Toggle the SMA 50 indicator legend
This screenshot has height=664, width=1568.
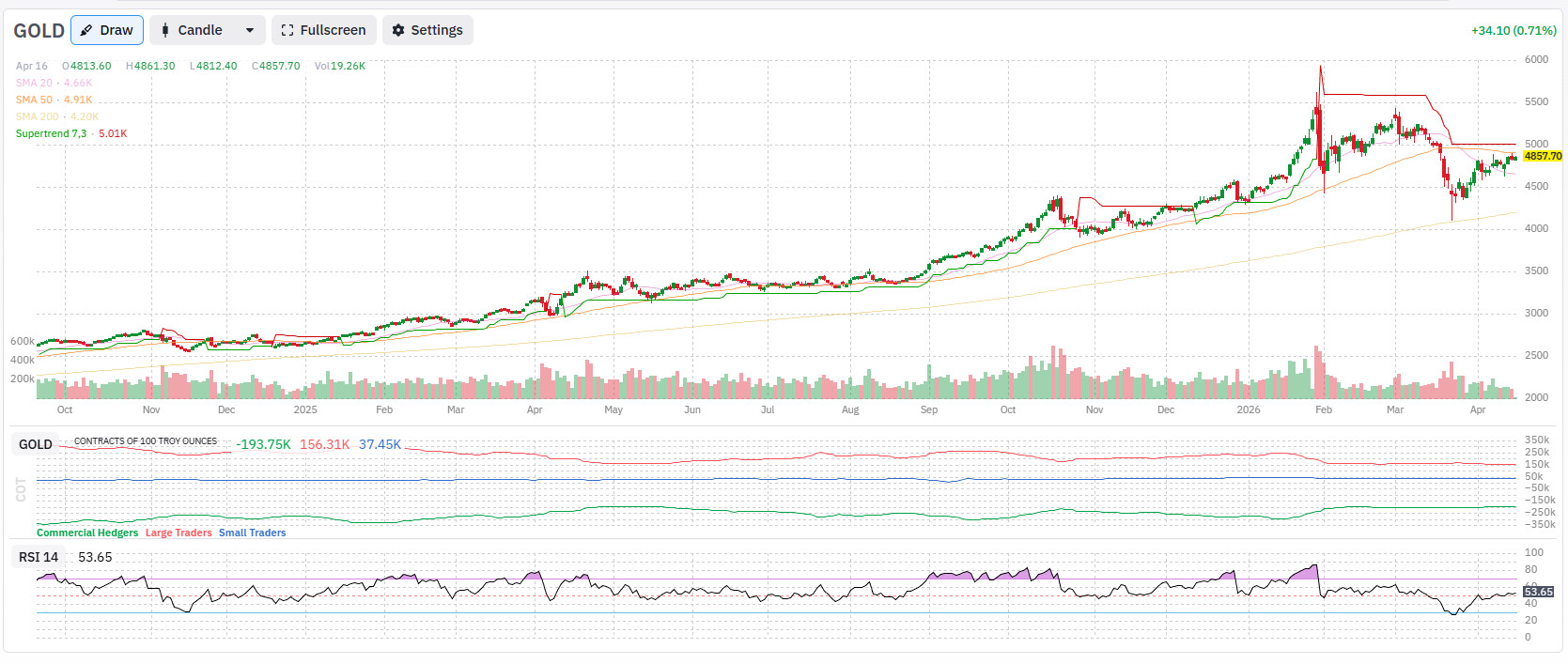click(54, 100)
